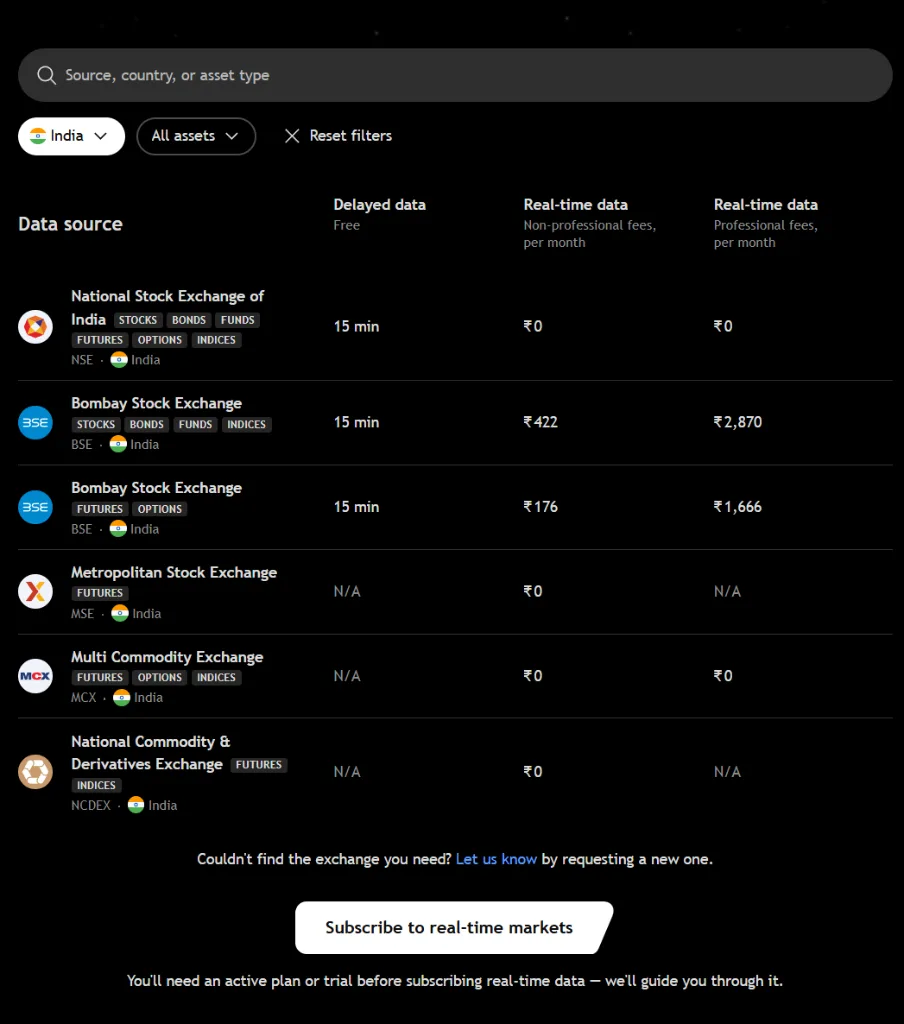This screenshot has height=1024, width=904.
Task: Select the OPTIONS tag under Multi Commodity Exchange
Action: [159, 678]
